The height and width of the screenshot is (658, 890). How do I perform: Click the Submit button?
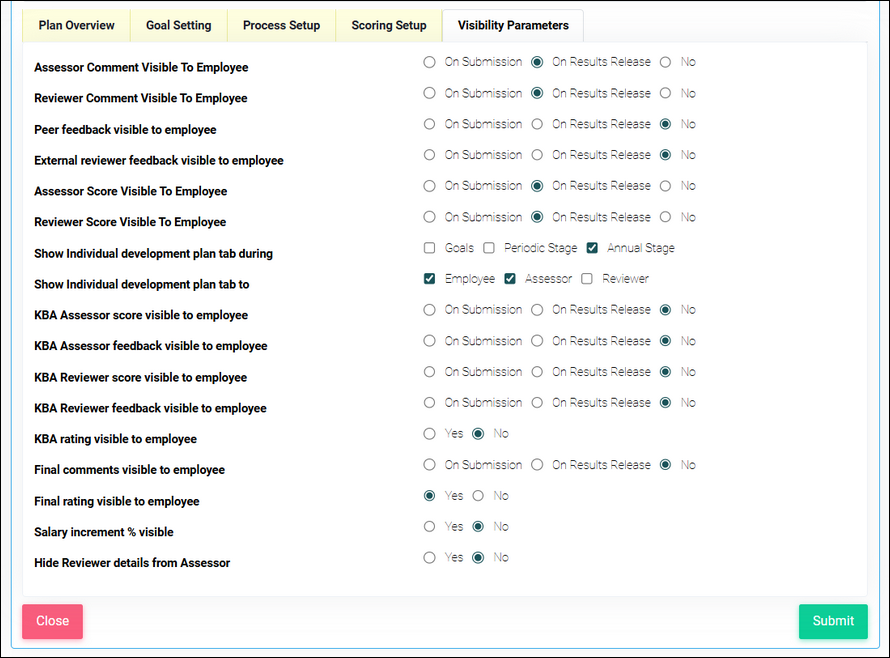coord(832,621)
